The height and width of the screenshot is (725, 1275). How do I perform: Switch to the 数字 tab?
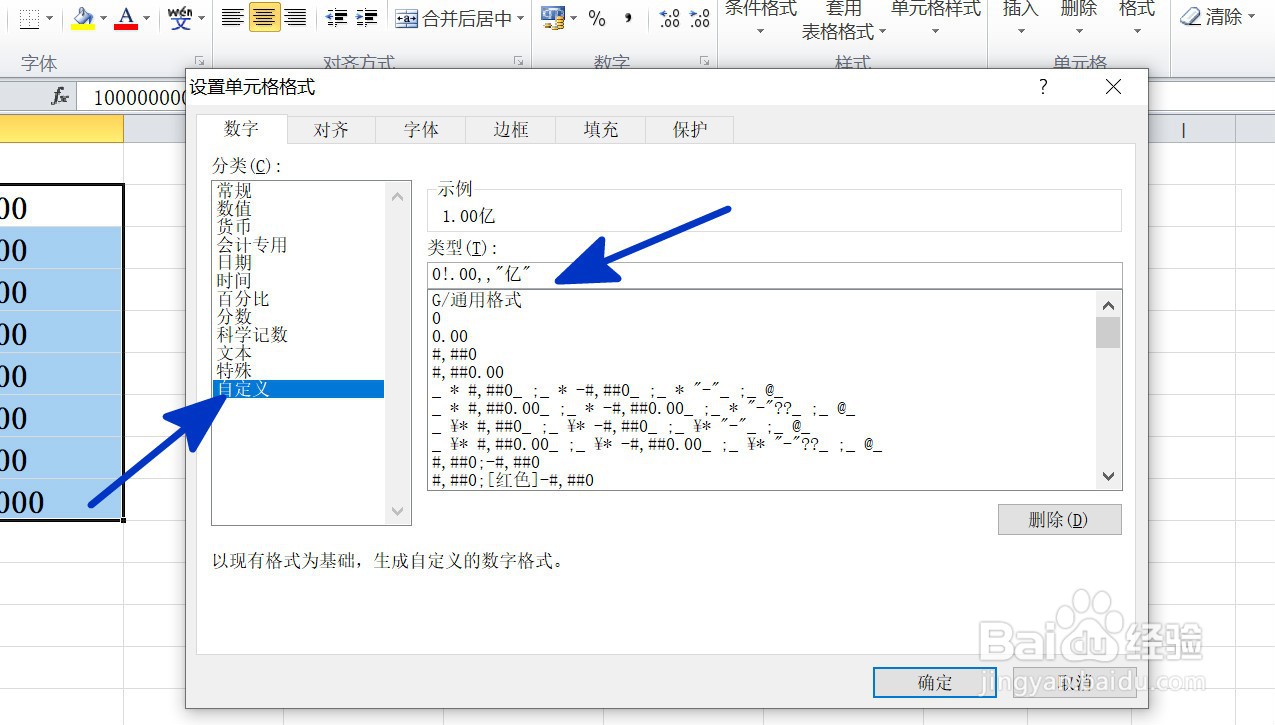point(241,129)
